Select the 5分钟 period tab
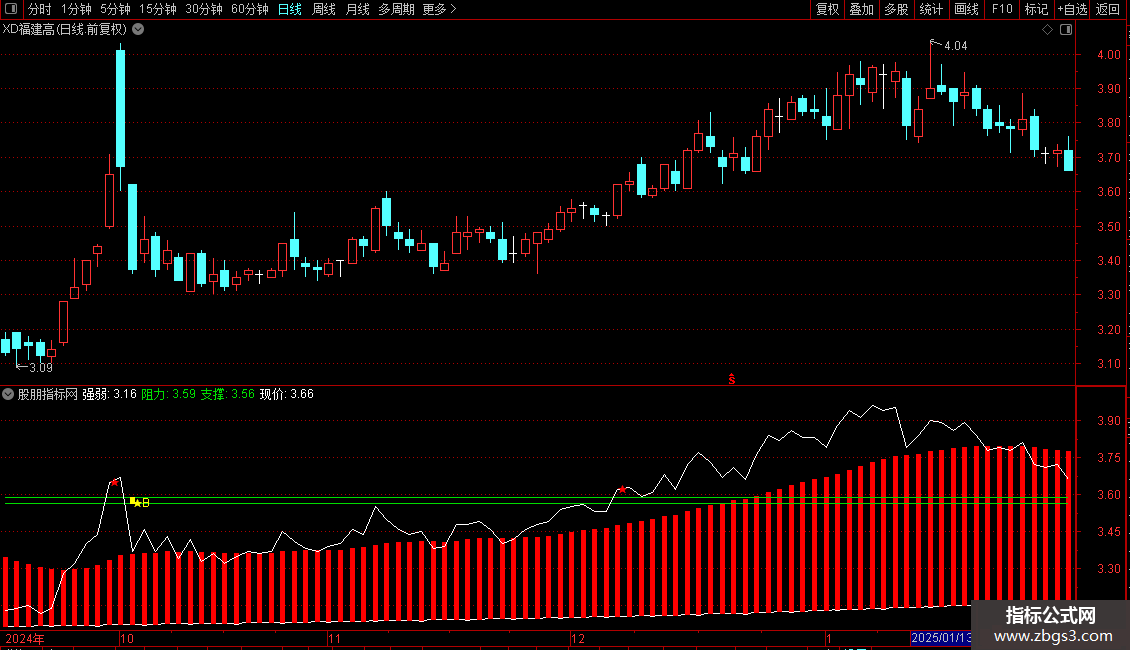Screen dimensions: 1130x650 click(x=115, y=9)
